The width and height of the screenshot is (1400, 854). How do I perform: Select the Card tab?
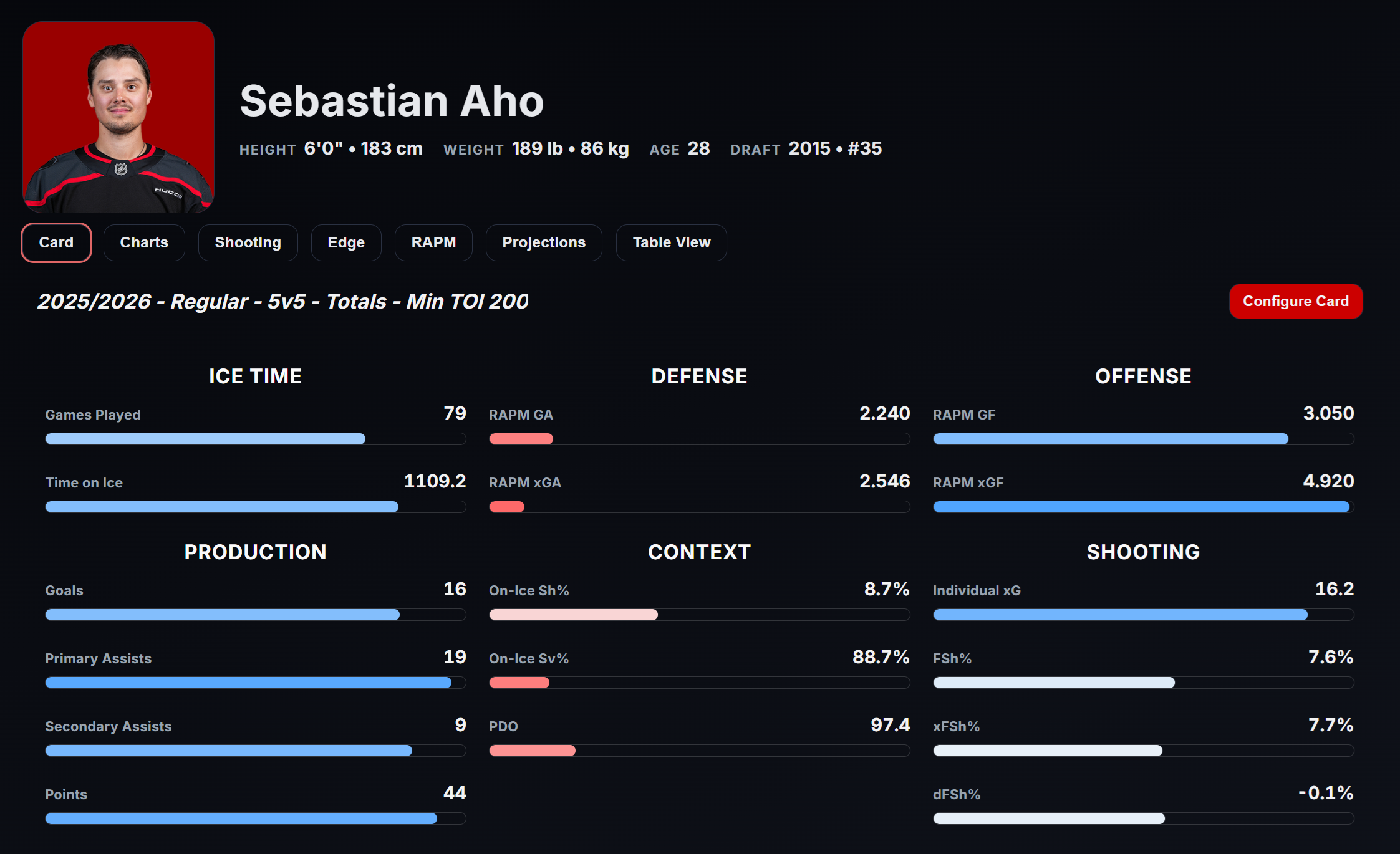coord(56,242)
